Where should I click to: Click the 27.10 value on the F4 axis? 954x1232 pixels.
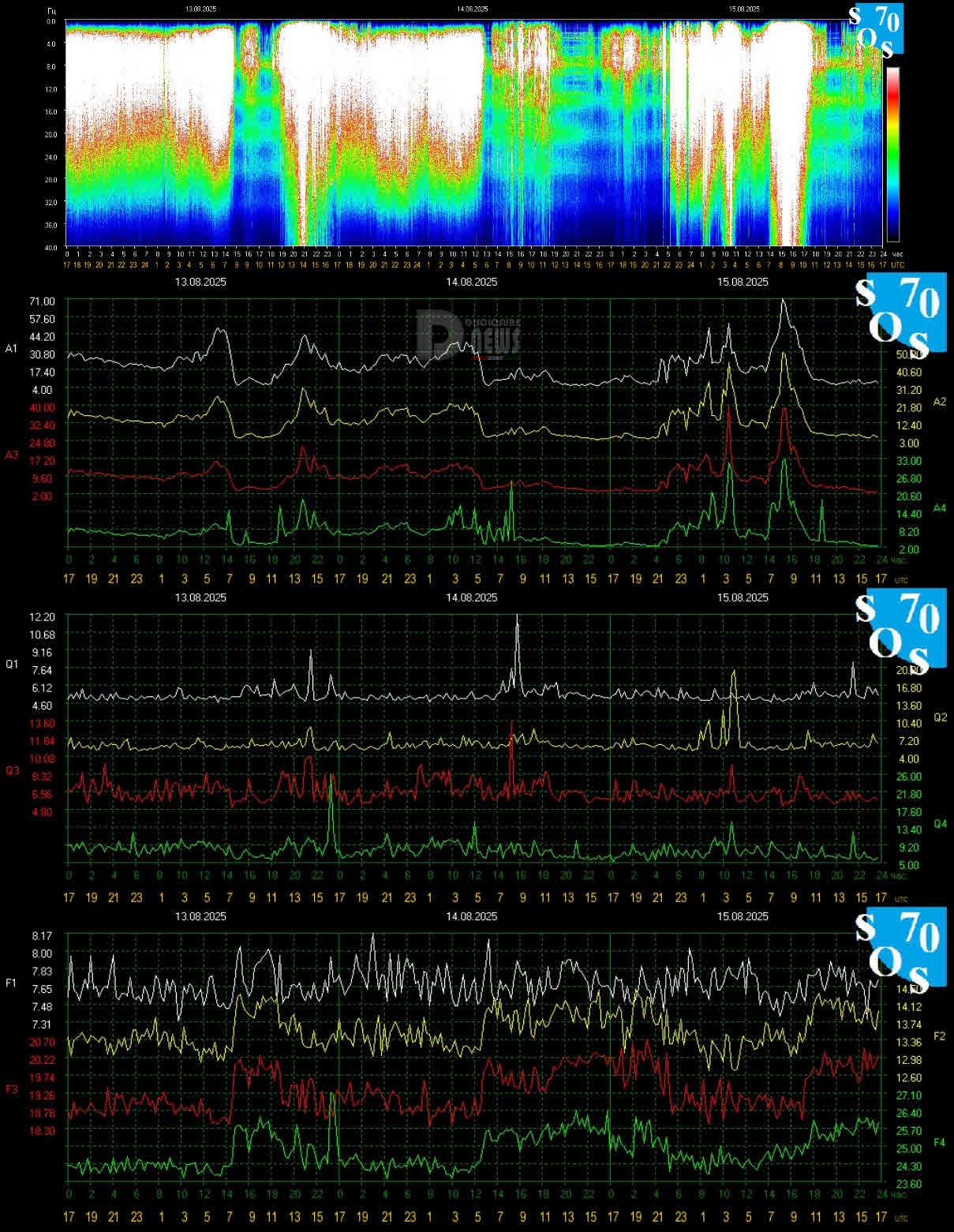click(910, 1095)
